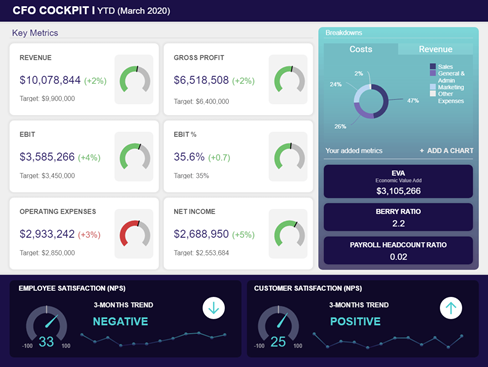488x367 pixels.
Task: Open the EVA Economic Value Add tile
Action: [x=398, y=182]
